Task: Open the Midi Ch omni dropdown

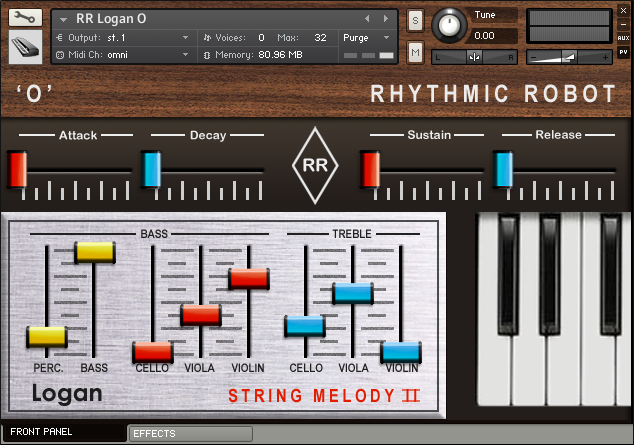Action: pos(185,55)
